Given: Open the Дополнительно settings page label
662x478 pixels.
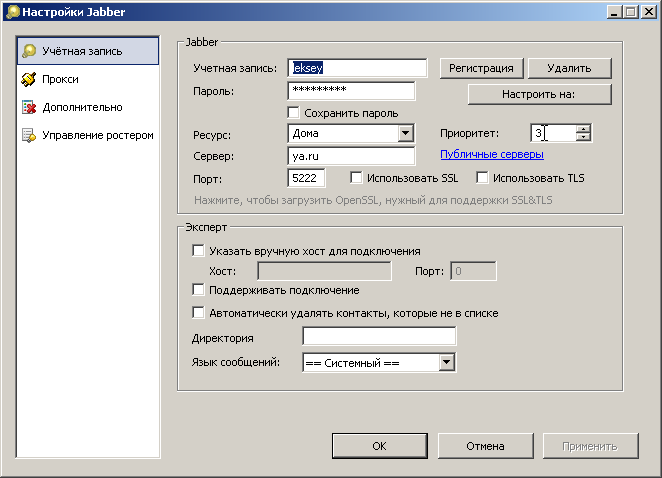Looking at the screenshot, I should point(82,107).
